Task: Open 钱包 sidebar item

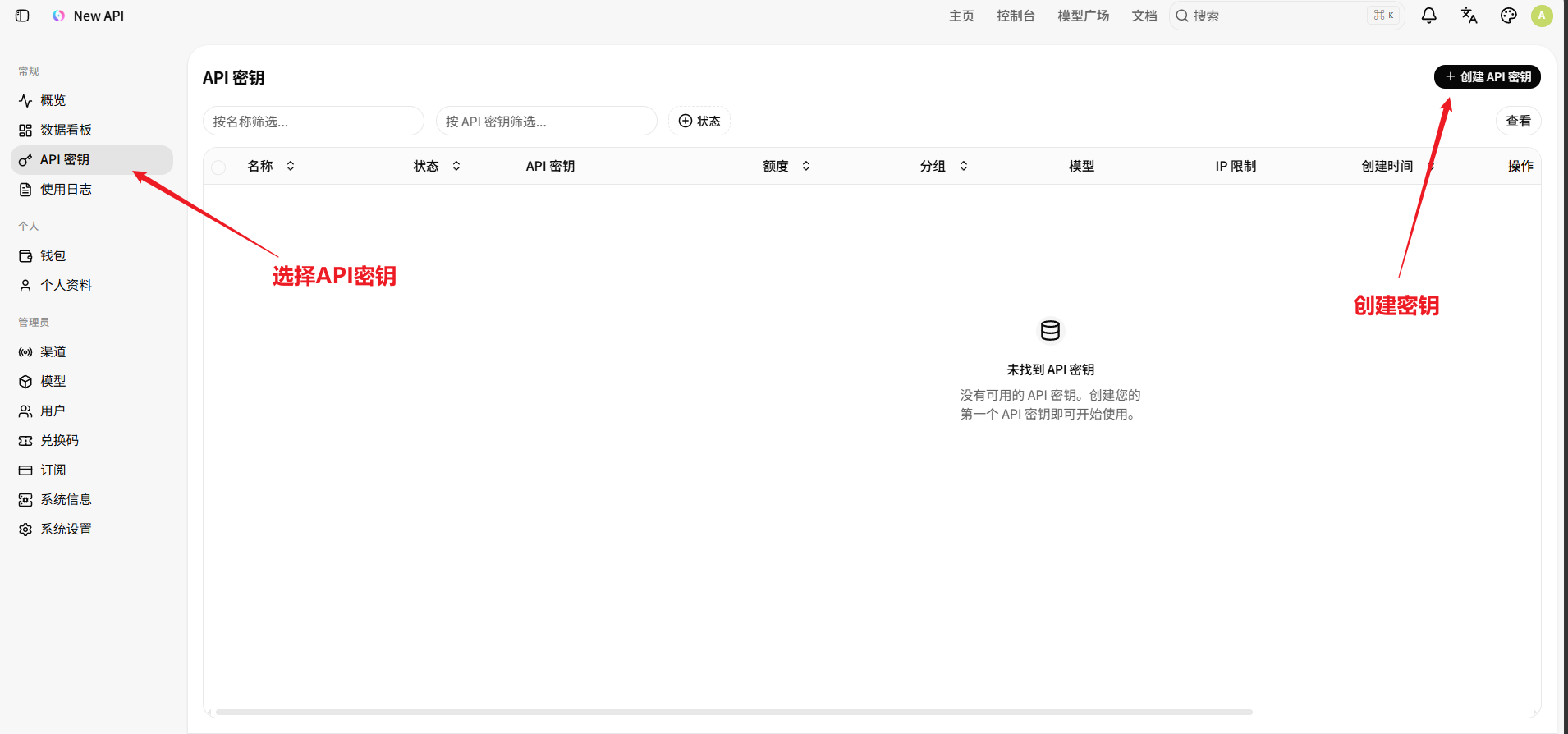Action: coord(92,255)
